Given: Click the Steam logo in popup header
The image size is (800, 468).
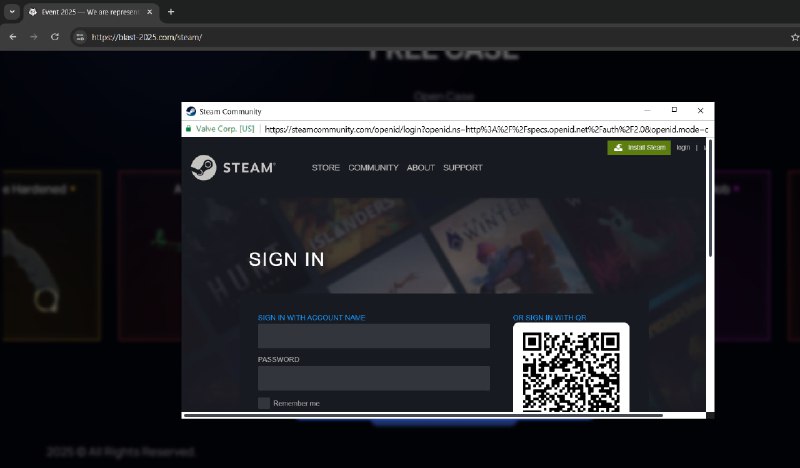Looking at the screenshot, I should [x=233, y=167].
